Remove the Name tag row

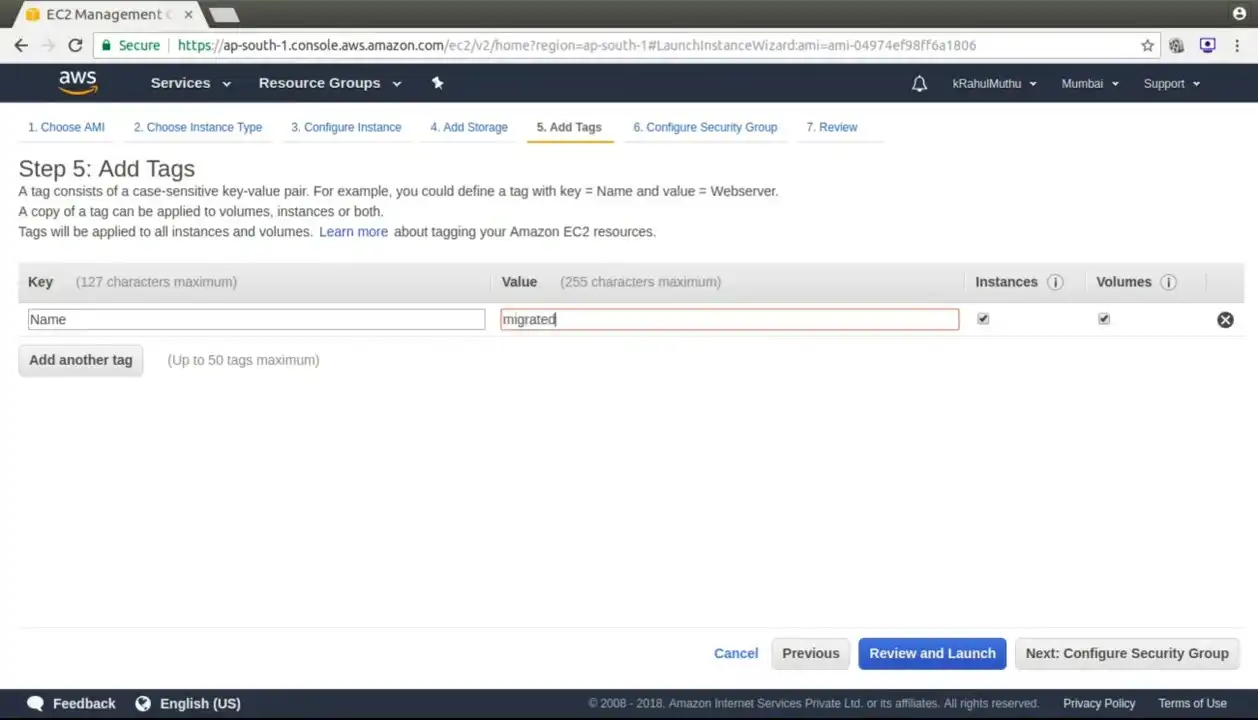point(1225,320)
